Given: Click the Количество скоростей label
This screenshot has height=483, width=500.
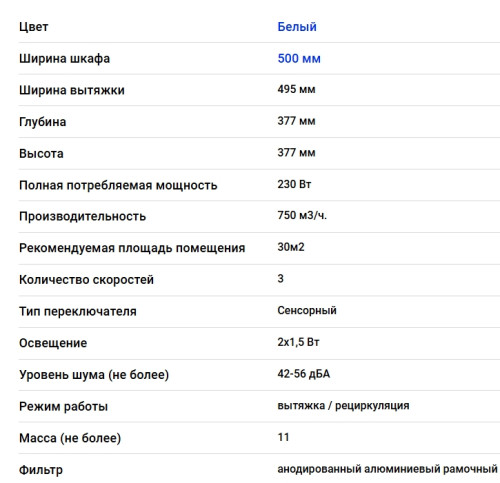Looking at the screenshot, I should 86,280.
